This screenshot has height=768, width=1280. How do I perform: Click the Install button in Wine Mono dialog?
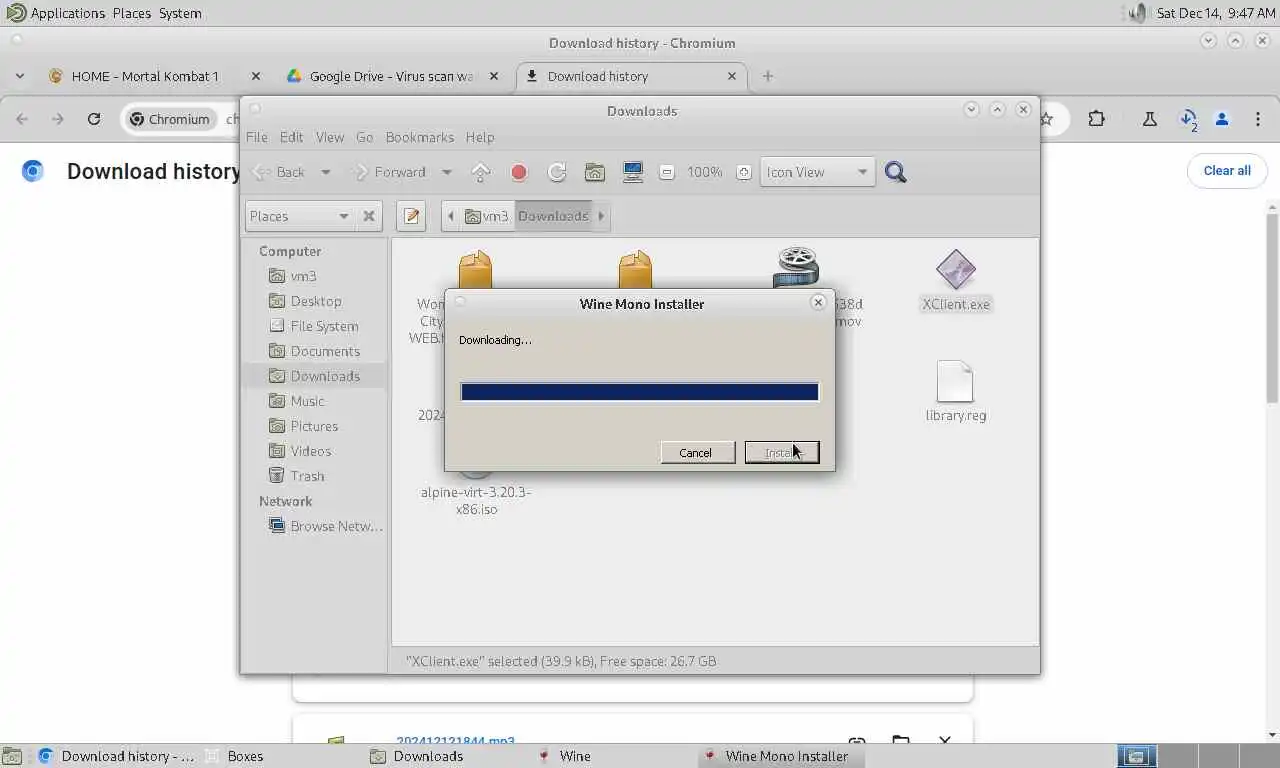pyautogui.click(x=782, y=453)
